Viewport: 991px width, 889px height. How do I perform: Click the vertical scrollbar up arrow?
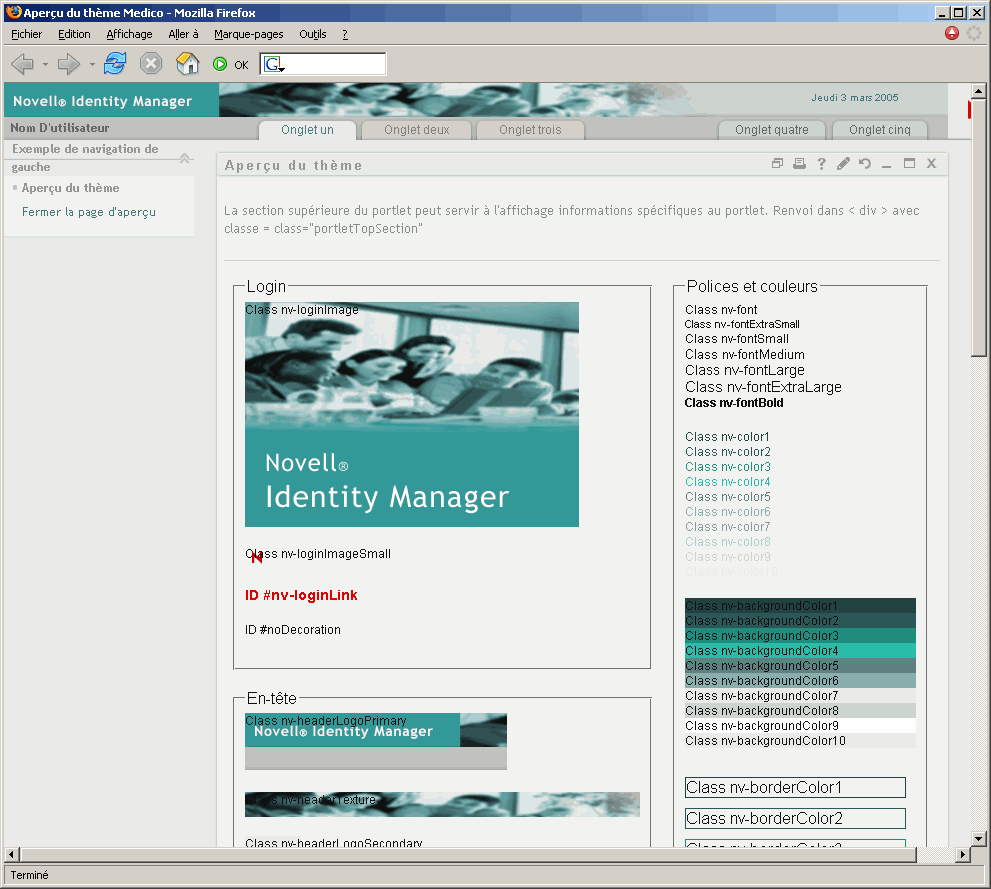(x=978, y=91)
